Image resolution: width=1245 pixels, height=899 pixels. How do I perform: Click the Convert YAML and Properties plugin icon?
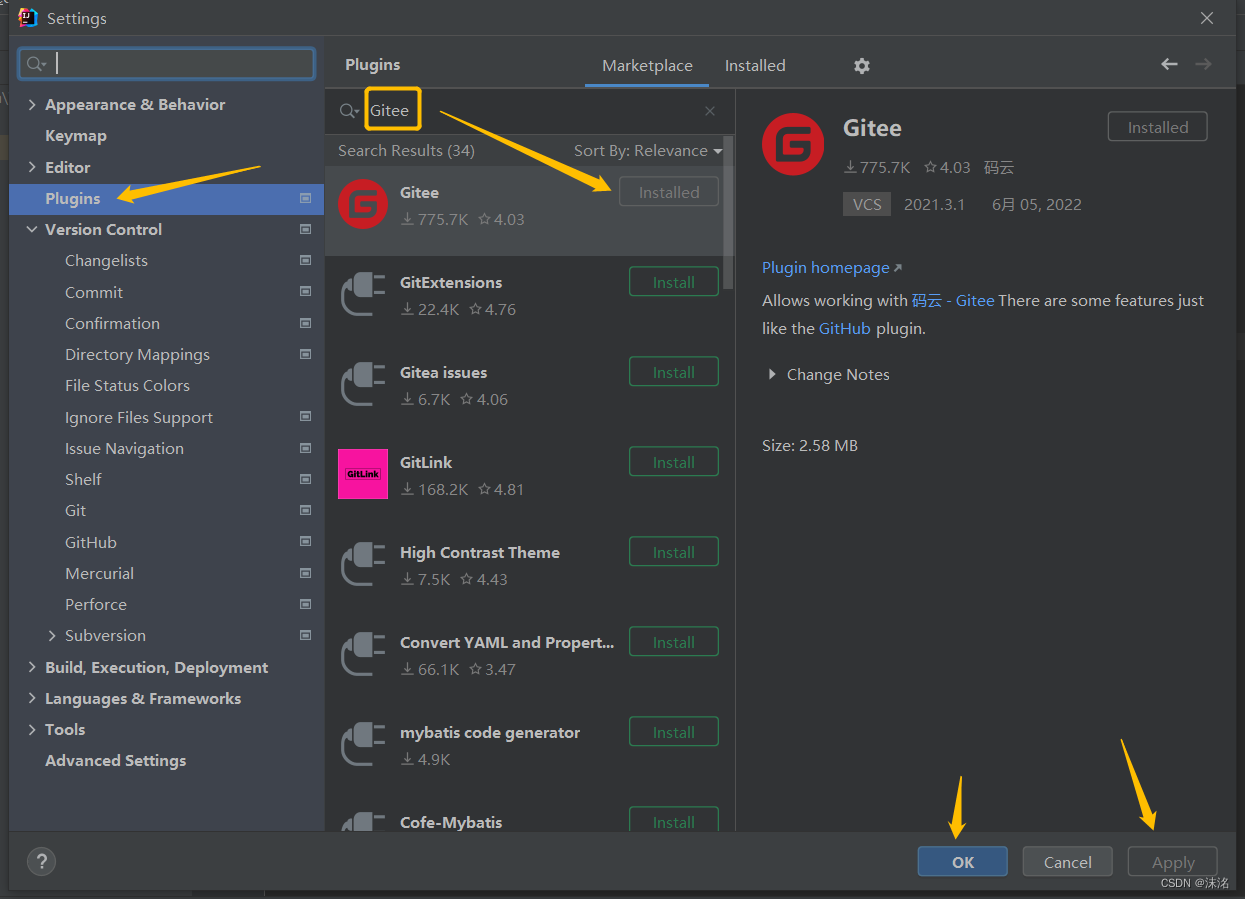(362, 655)
